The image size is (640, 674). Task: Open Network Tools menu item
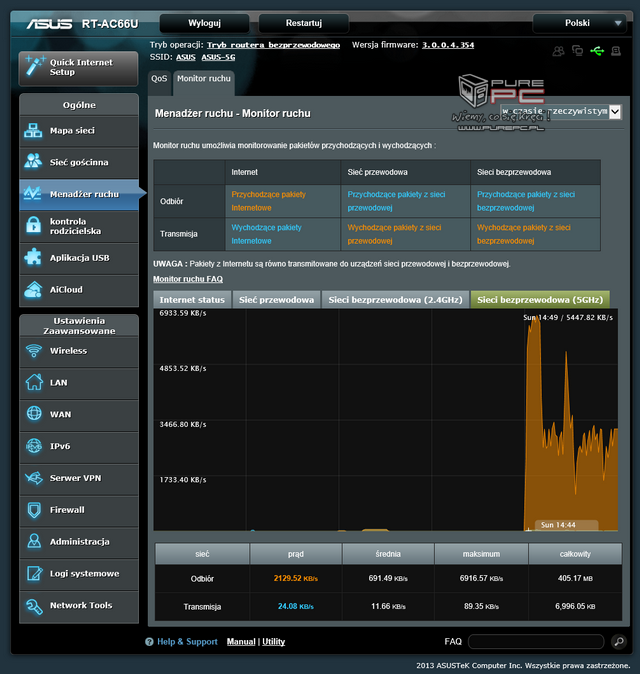(x=79, y=607)
